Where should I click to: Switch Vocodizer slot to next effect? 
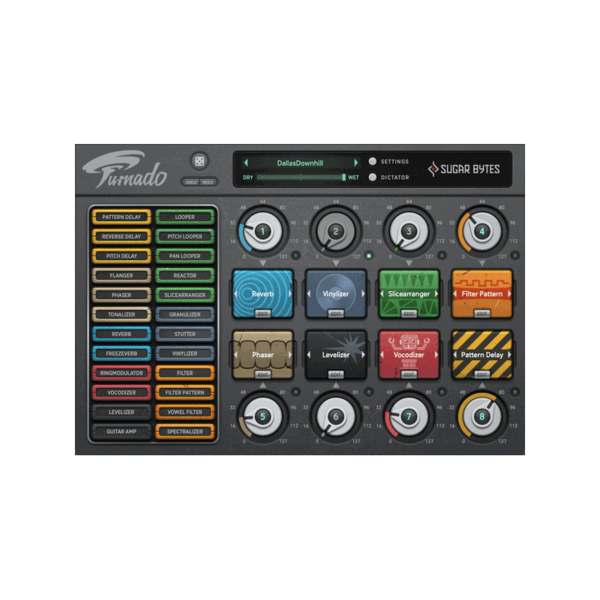[436, 355]
